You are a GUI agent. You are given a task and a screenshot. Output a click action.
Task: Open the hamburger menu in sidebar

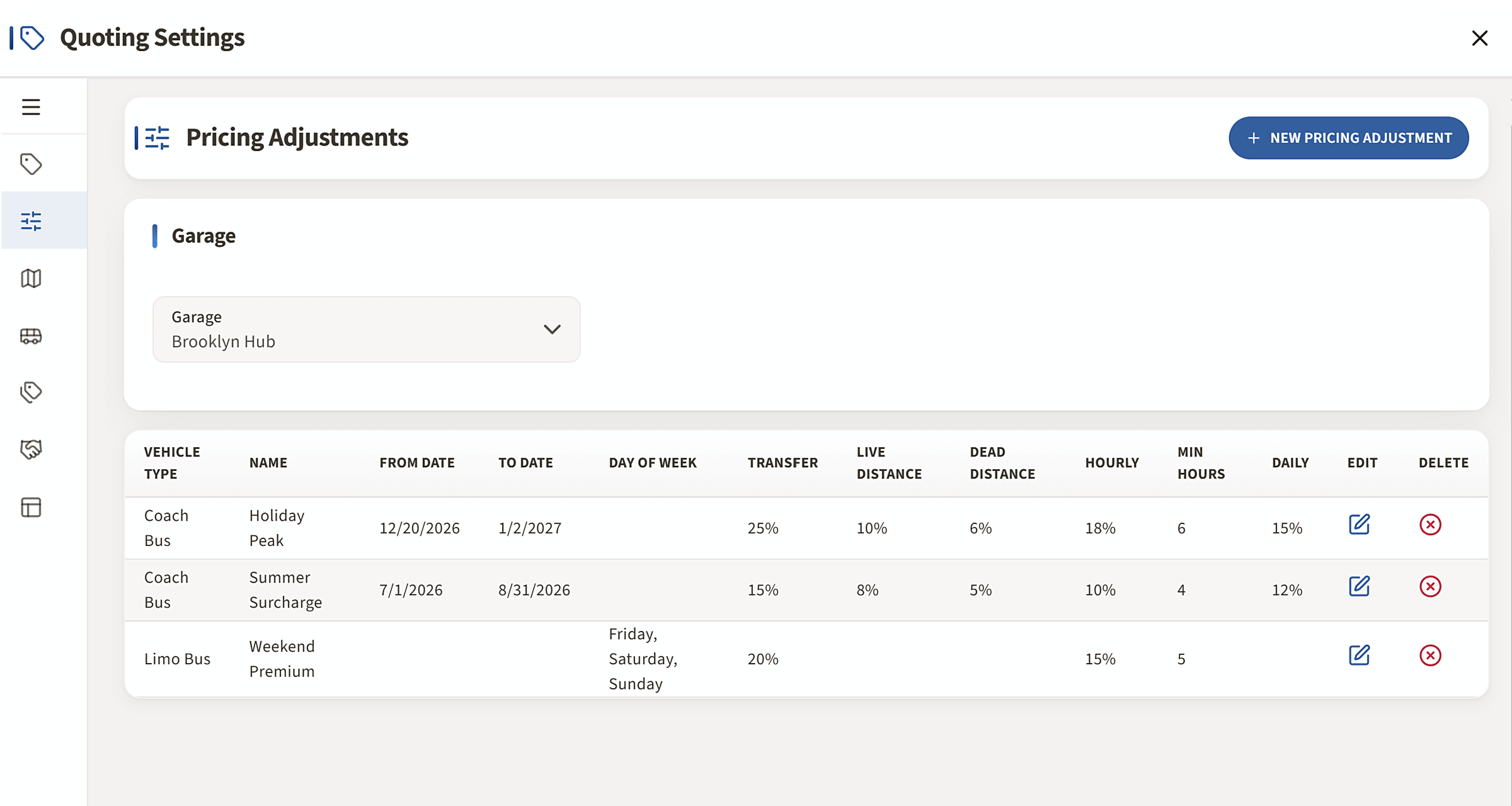tap(31, 107)
